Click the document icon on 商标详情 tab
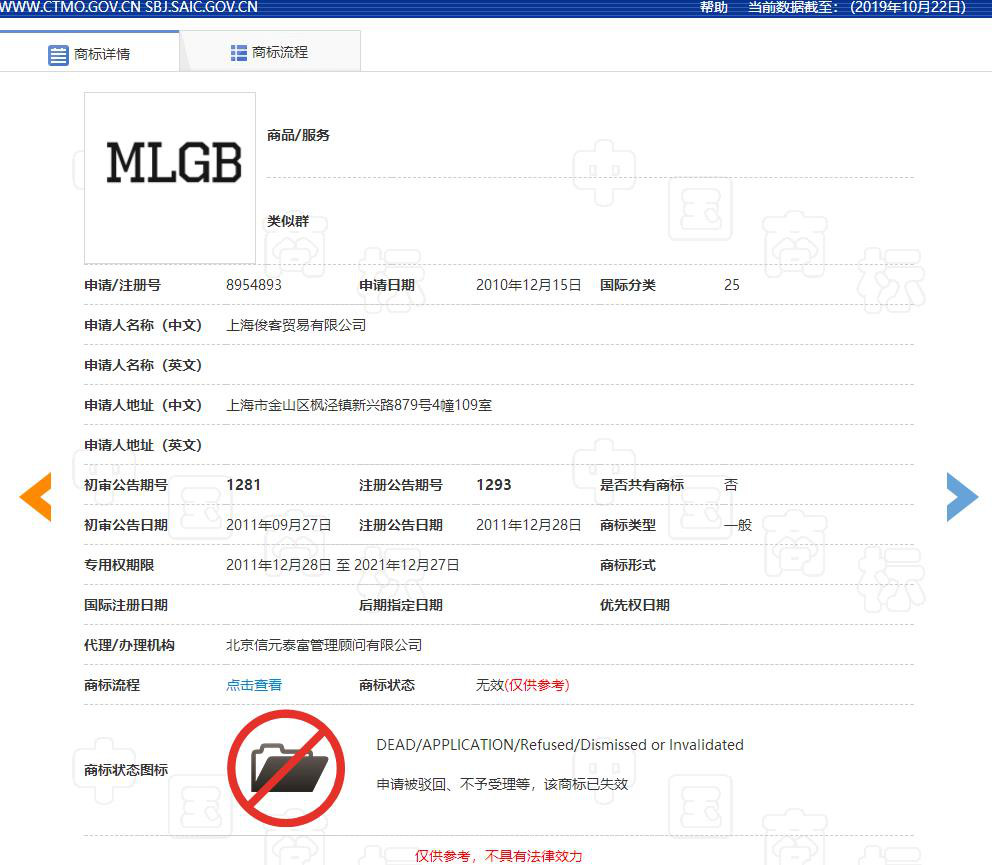This screenshot has width=992, height=865. tap(58, 54)
